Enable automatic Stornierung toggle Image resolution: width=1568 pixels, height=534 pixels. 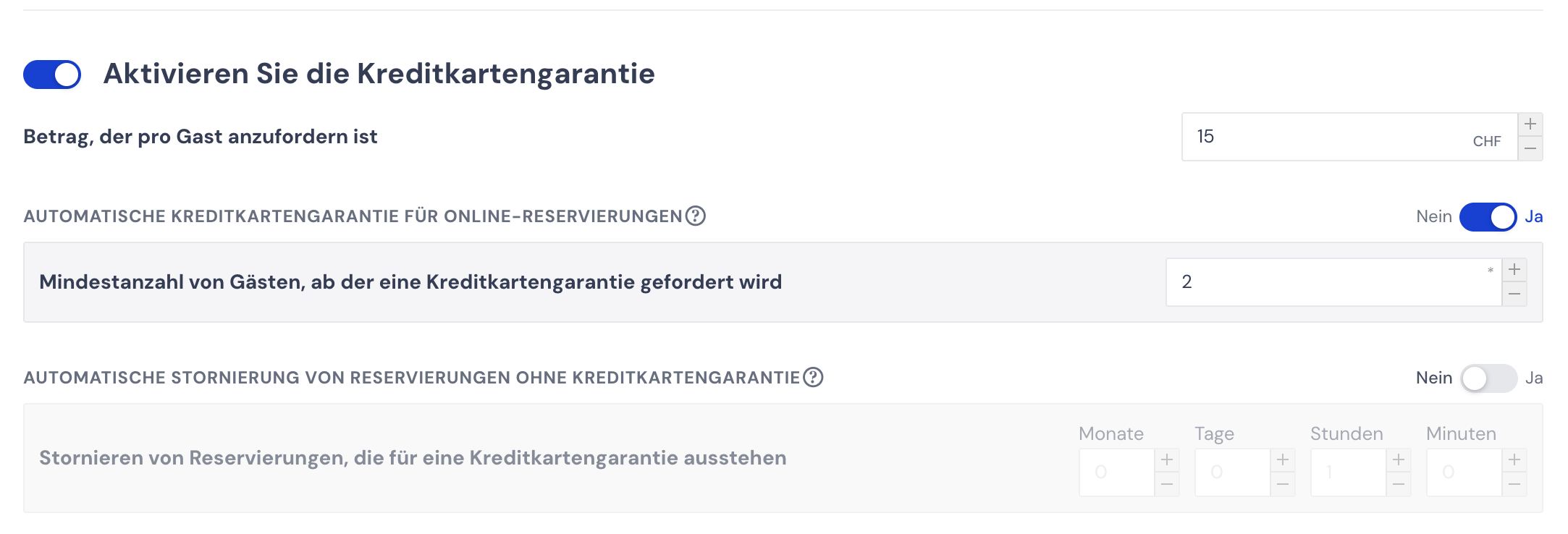click(1488, 378)
